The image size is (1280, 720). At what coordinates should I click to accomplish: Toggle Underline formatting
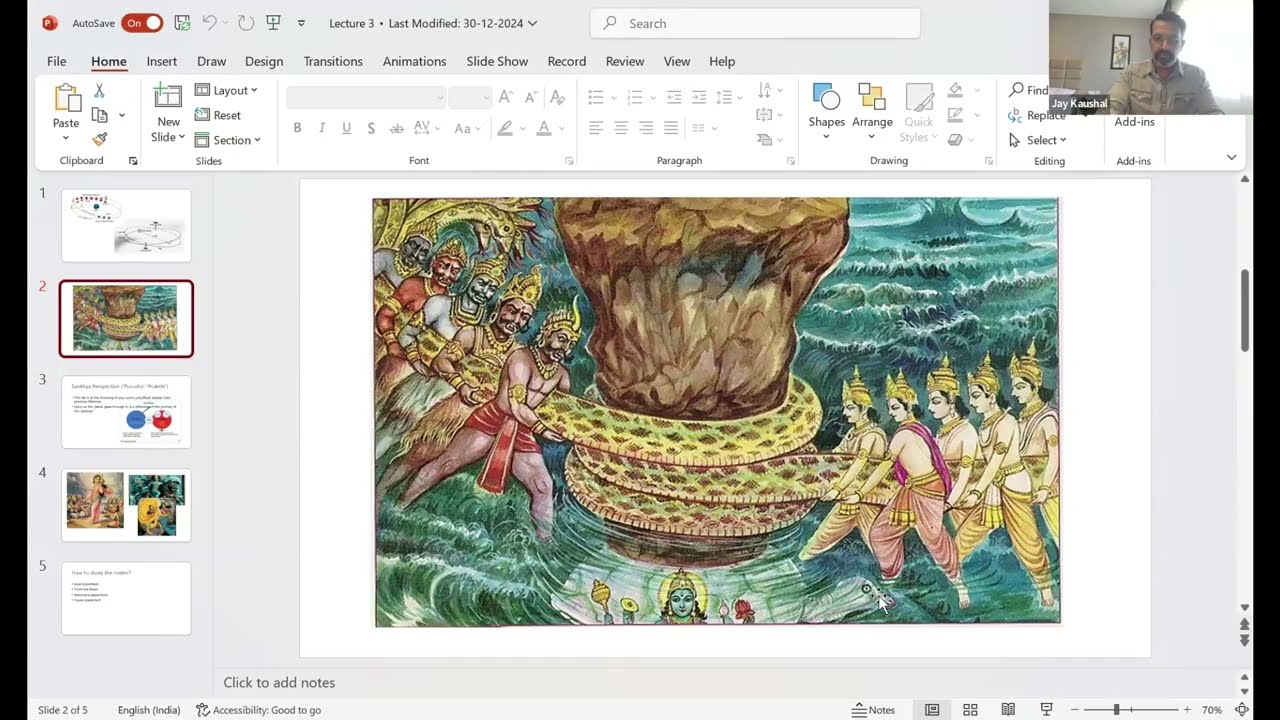coord(346,128)
